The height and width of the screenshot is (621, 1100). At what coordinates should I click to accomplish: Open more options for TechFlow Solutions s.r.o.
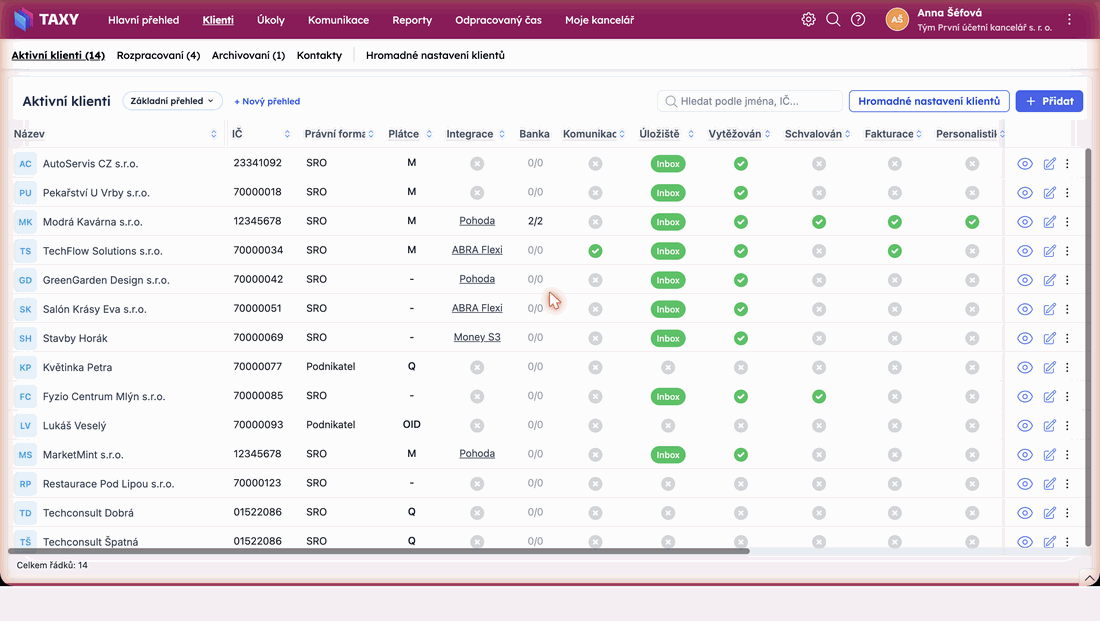(1067, 251)
